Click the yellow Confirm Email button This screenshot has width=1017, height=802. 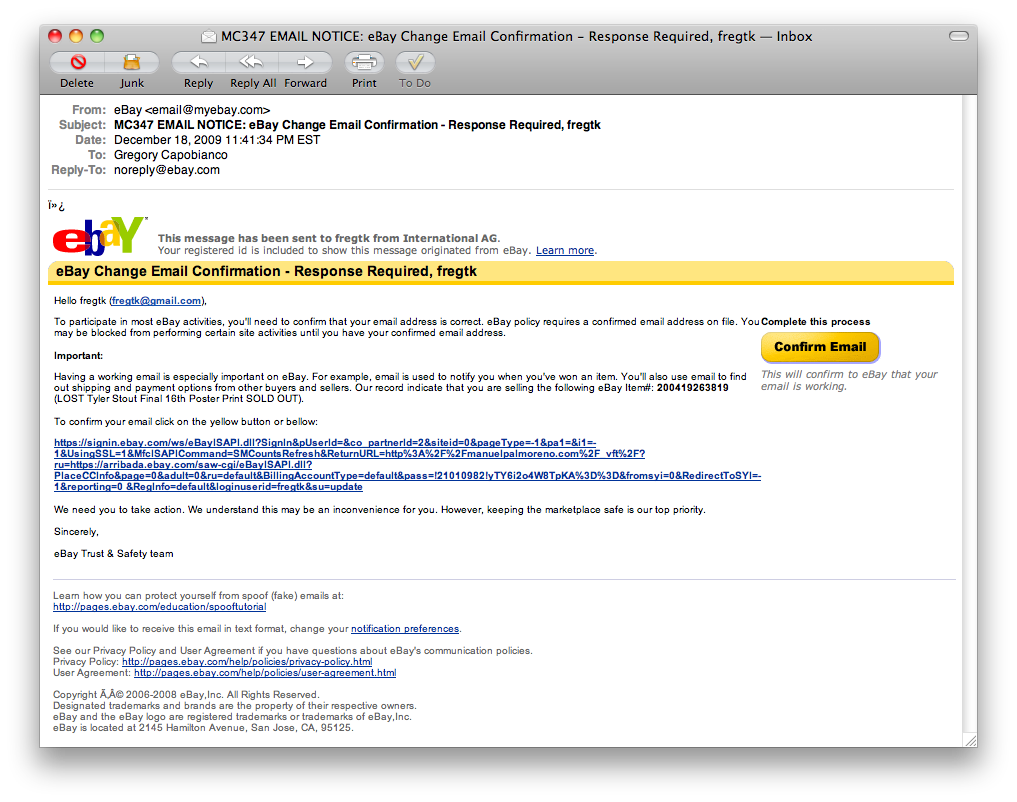820,347
